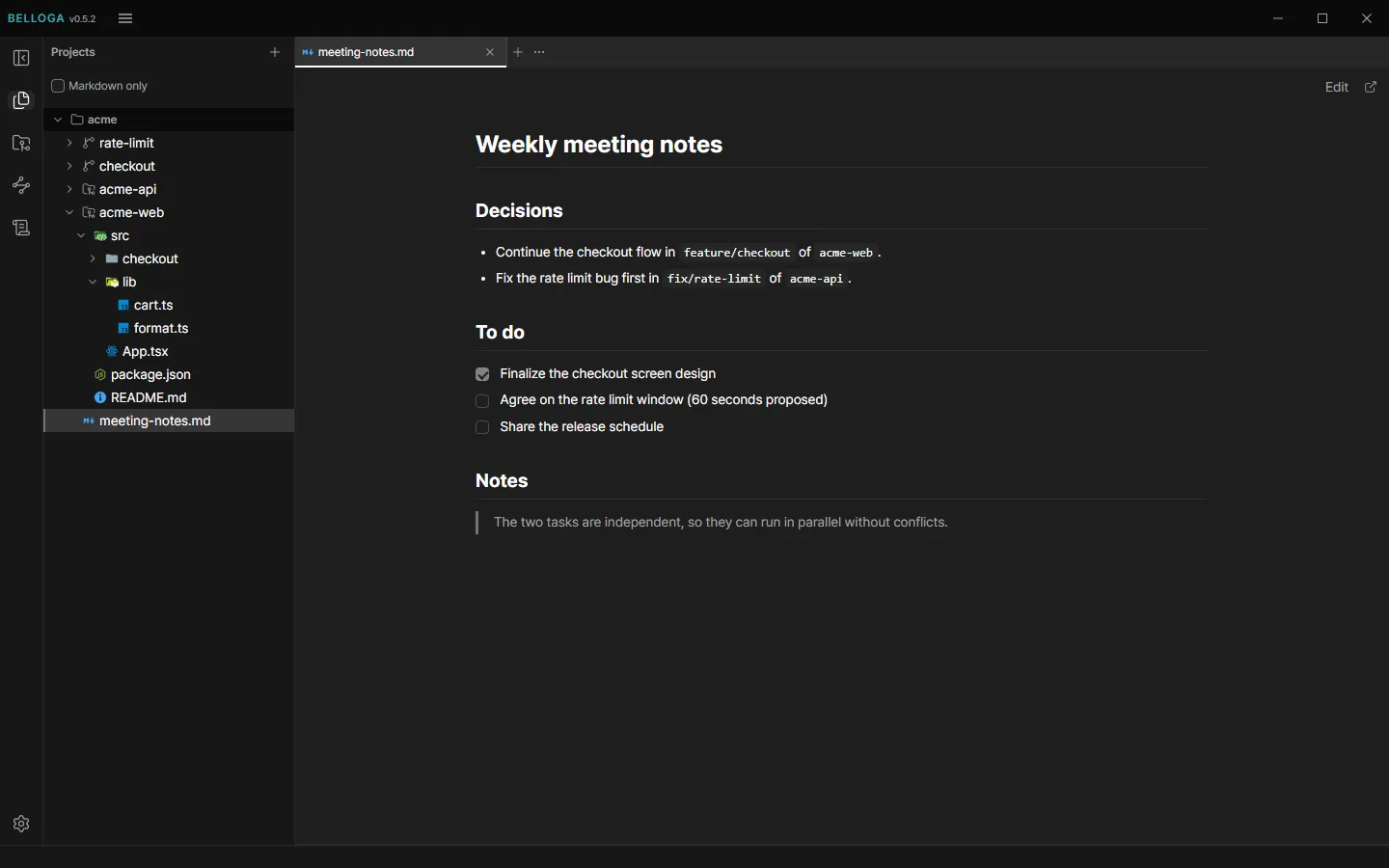This screenshot has width=1389, height=868.
Task: Click the To do heading
Action: point(500,332)
